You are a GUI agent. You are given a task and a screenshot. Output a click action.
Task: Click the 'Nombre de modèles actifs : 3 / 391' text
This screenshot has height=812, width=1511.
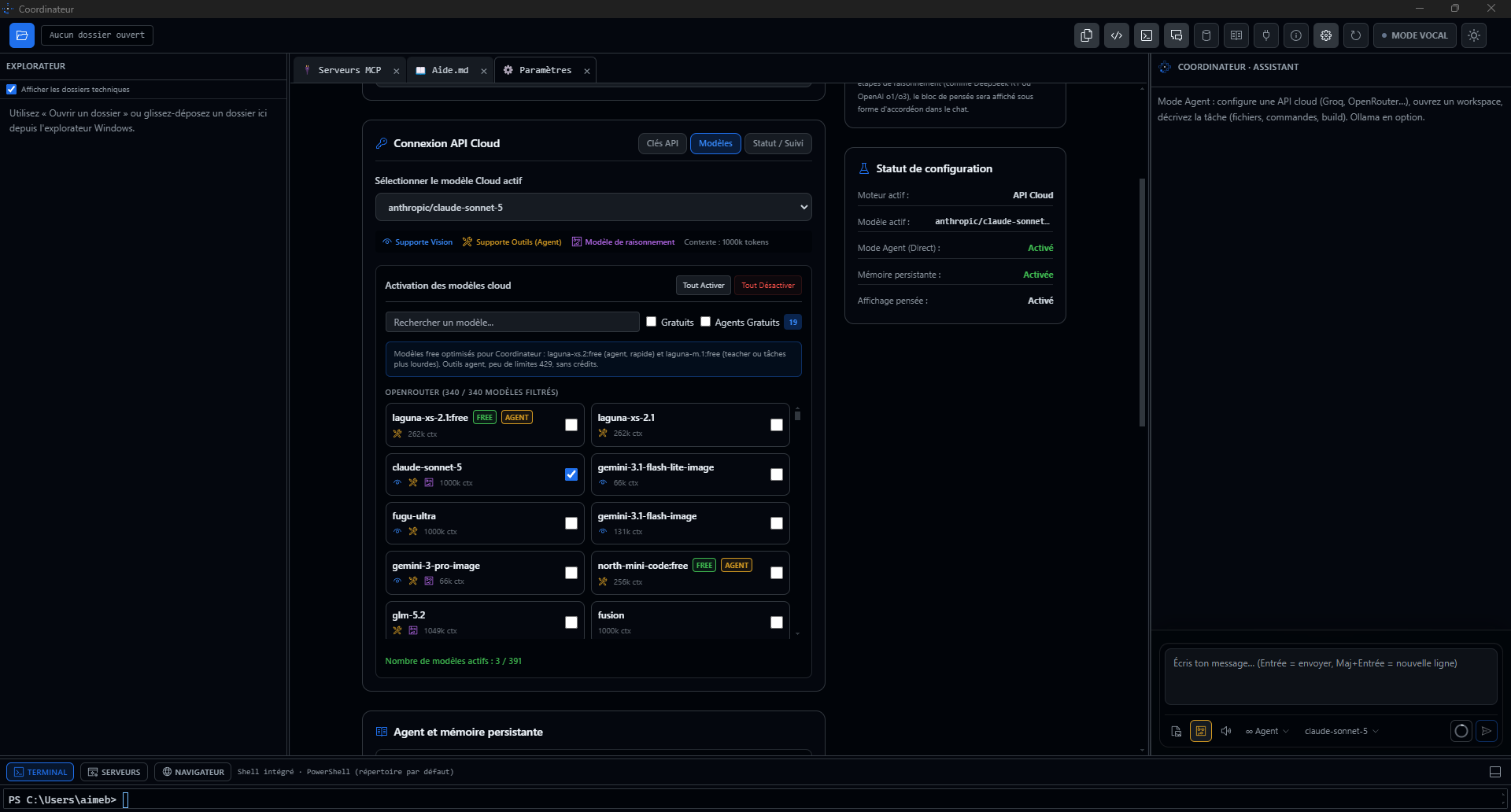(453, 661)
